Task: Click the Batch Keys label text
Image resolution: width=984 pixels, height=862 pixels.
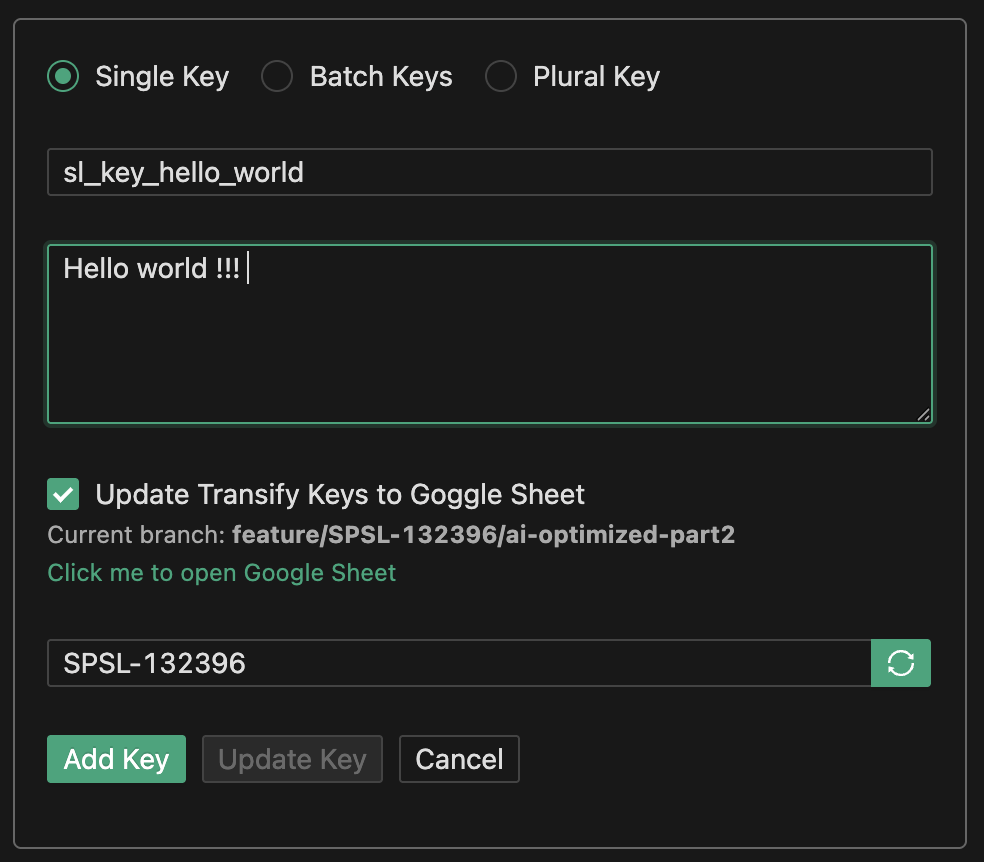Action: coord(381,76)
